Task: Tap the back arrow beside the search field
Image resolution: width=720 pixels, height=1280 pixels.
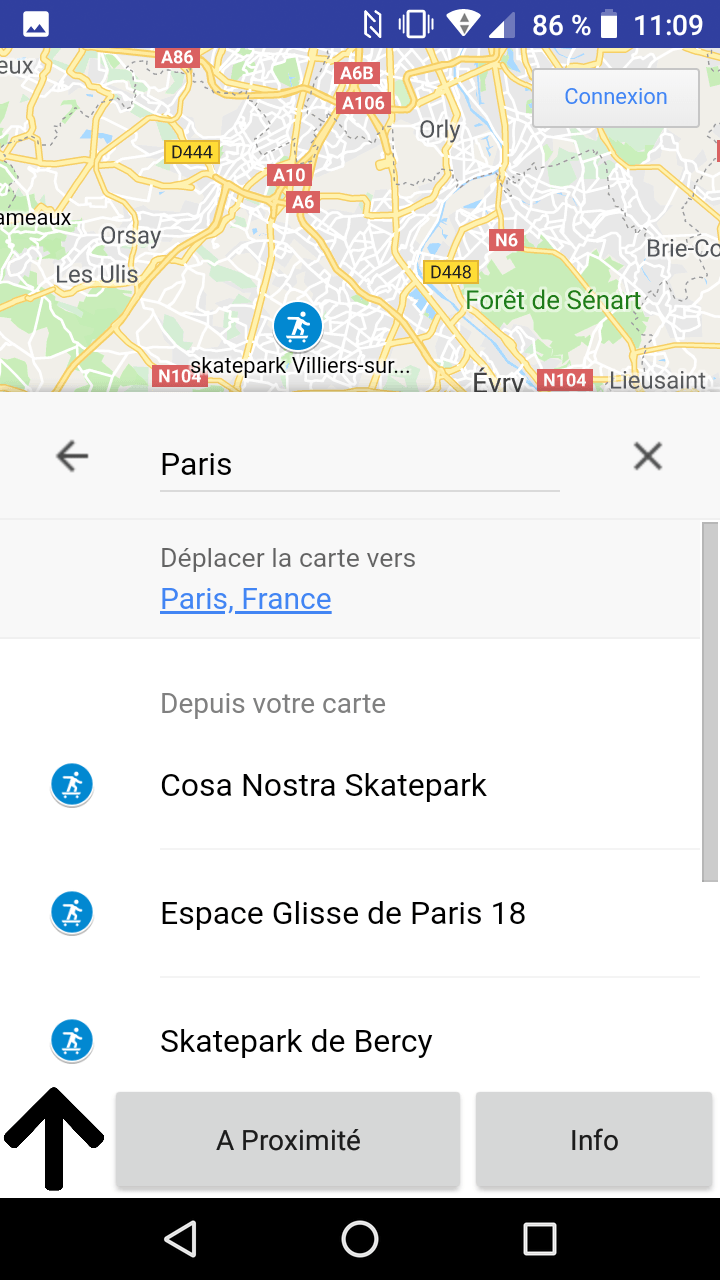Action: click(72, 457)
